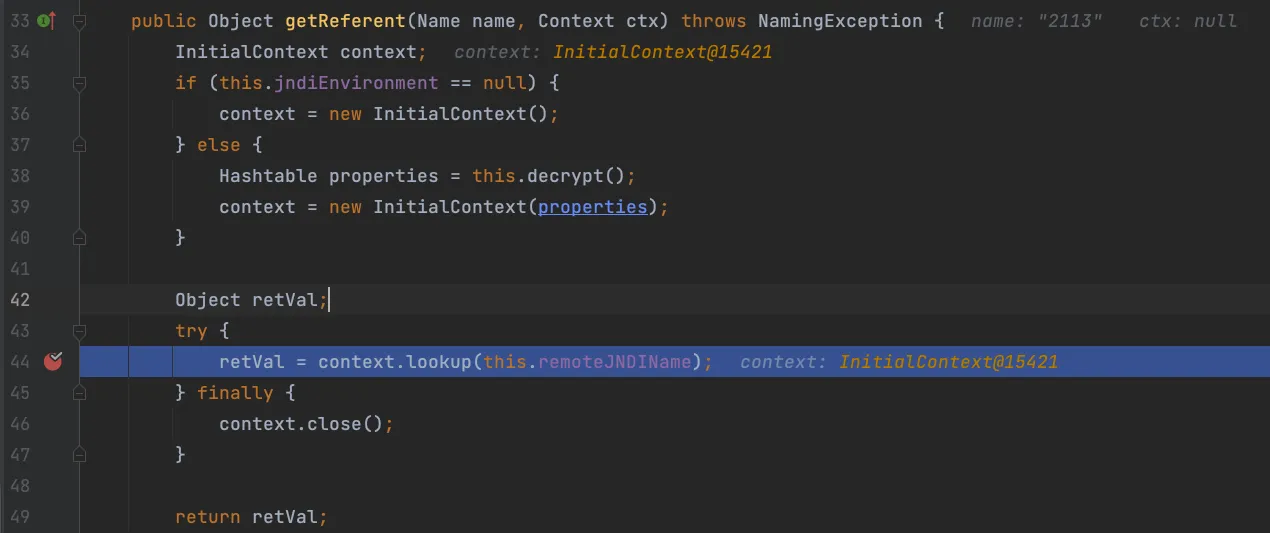Place cursor on return retVal statement
The width and height of the screenshot is (1270, 533).
pyautogui.click(x=250, y=517)
